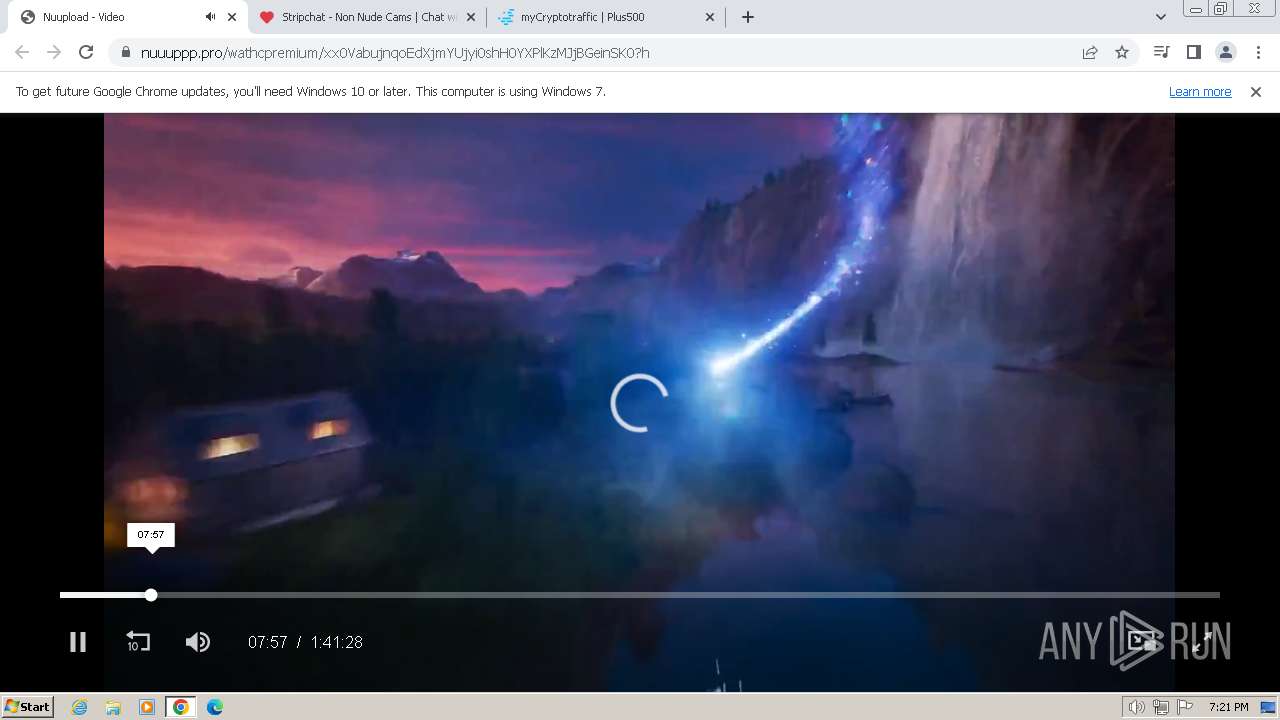Click the 07:57 elapsed time label
Screen dimensions: 1280x720
coord(267,642)
